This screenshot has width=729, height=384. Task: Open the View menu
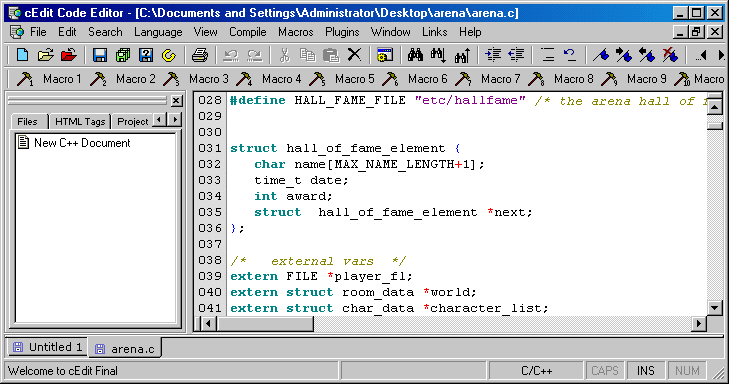pyautogui.click(x=205, y=32)
